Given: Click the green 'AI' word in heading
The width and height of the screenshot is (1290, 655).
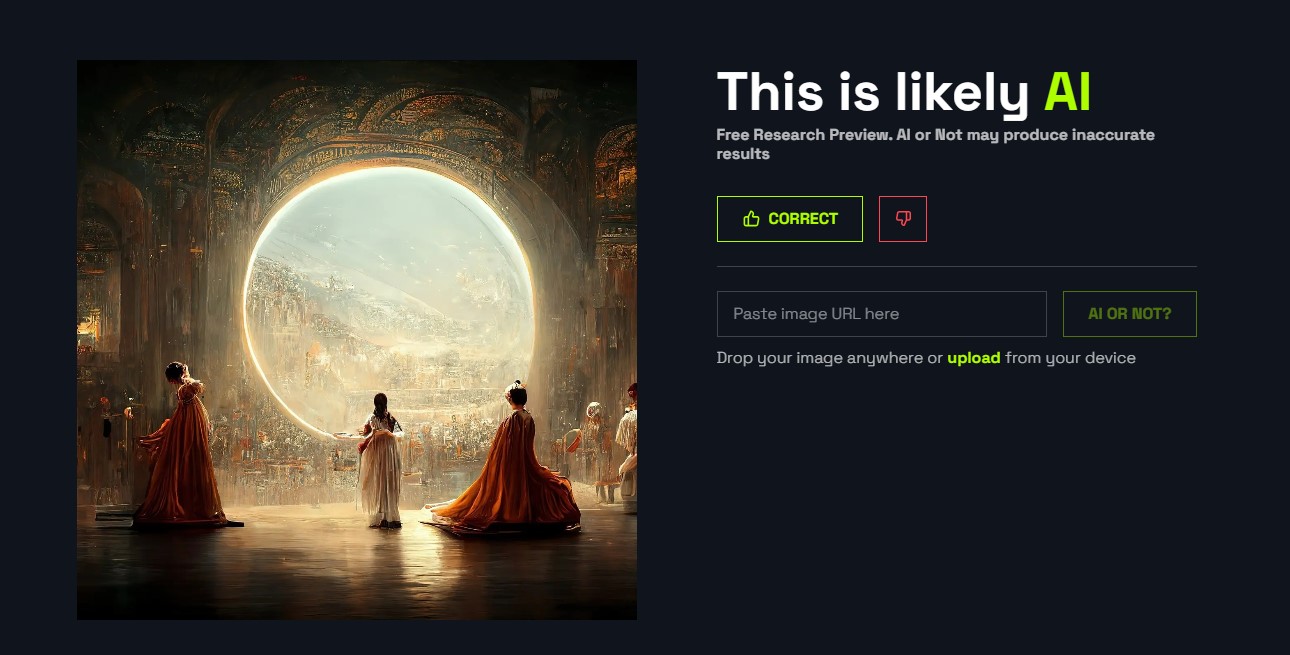Looking at the screenshot, I should click(x=1067, y=92).
